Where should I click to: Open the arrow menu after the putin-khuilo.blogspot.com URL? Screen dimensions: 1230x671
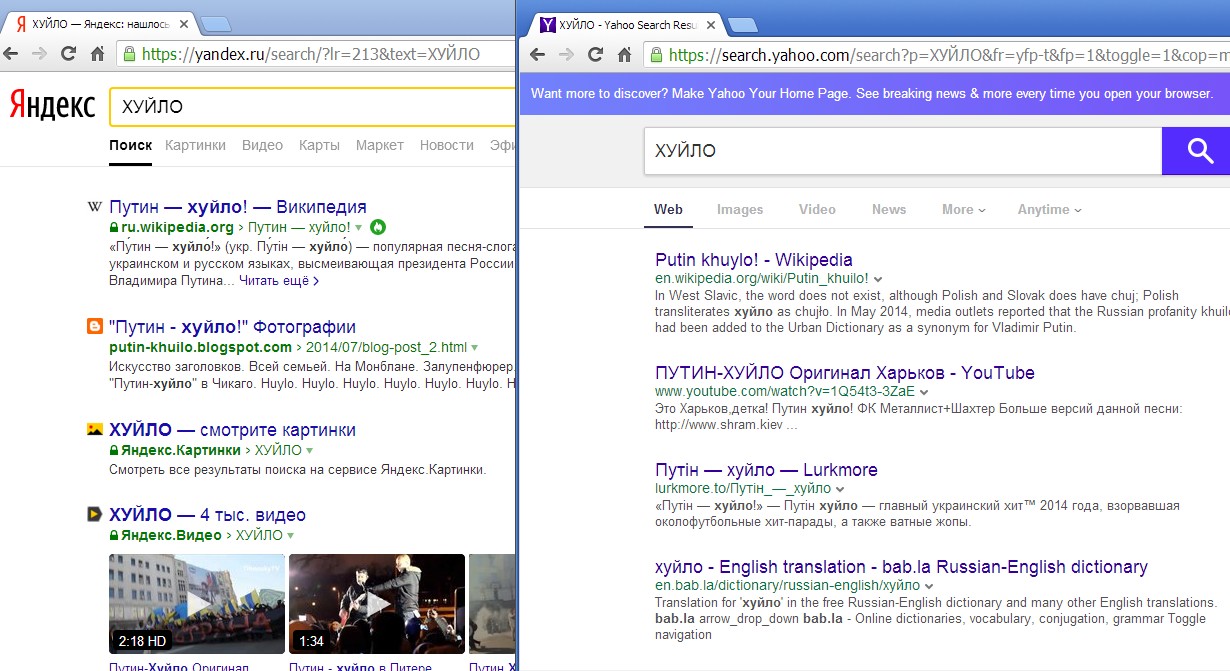coord(475,348)
